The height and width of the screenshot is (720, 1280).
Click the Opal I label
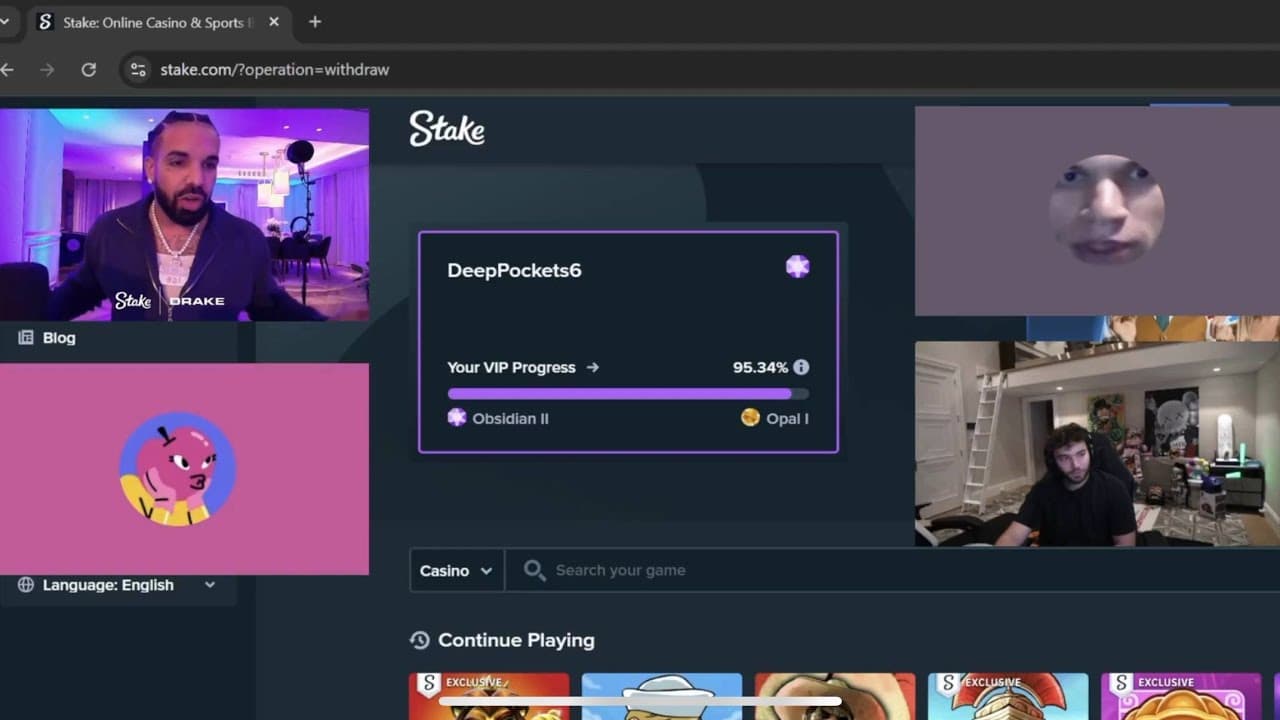pos(787,418)
